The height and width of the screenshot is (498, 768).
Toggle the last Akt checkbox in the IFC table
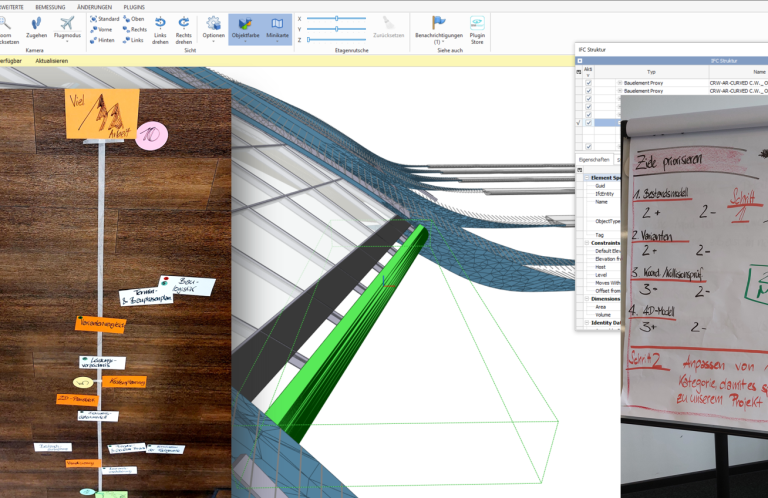coord(589,146)
